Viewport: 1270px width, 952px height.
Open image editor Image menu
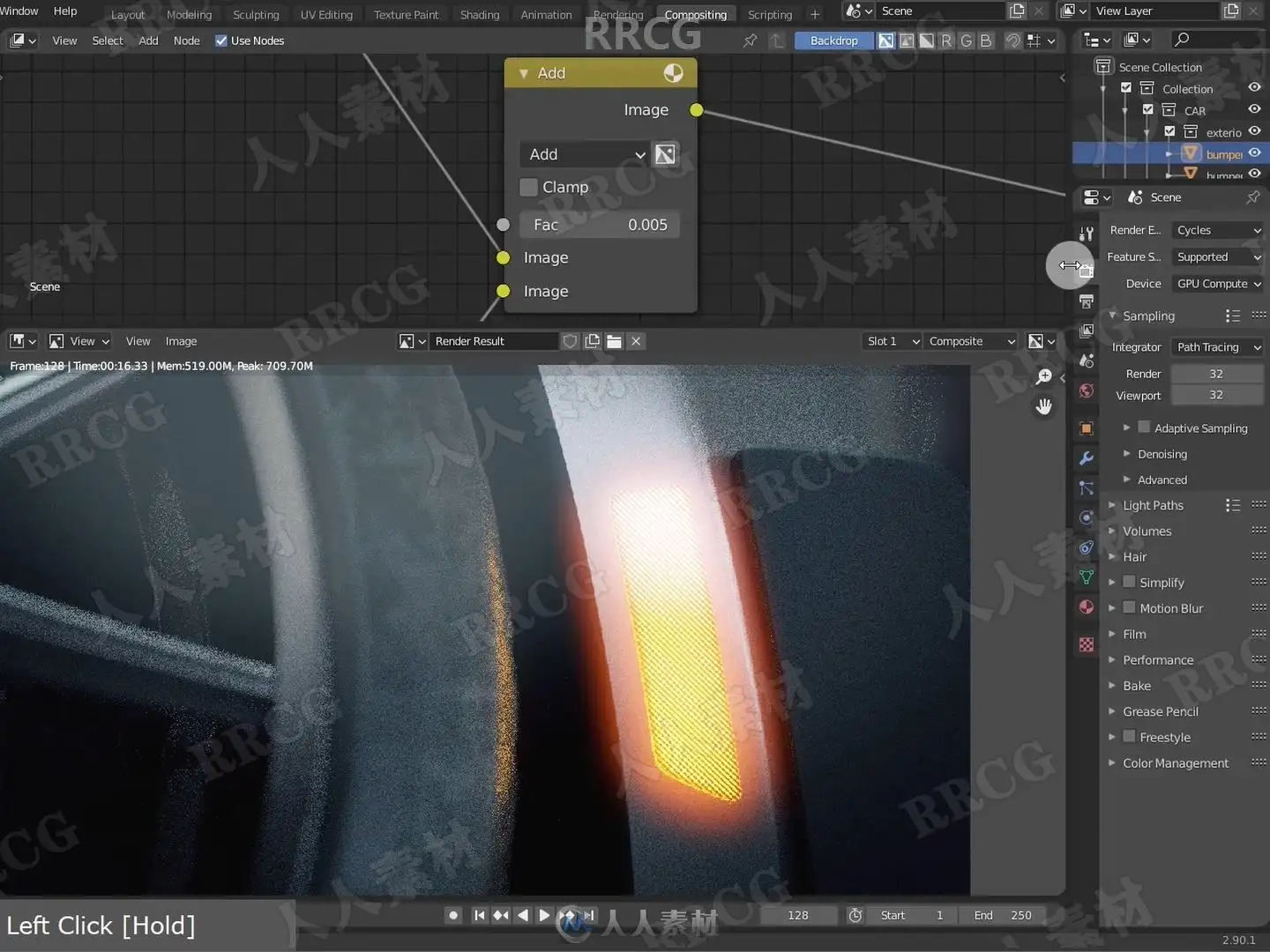coord(181,341)
